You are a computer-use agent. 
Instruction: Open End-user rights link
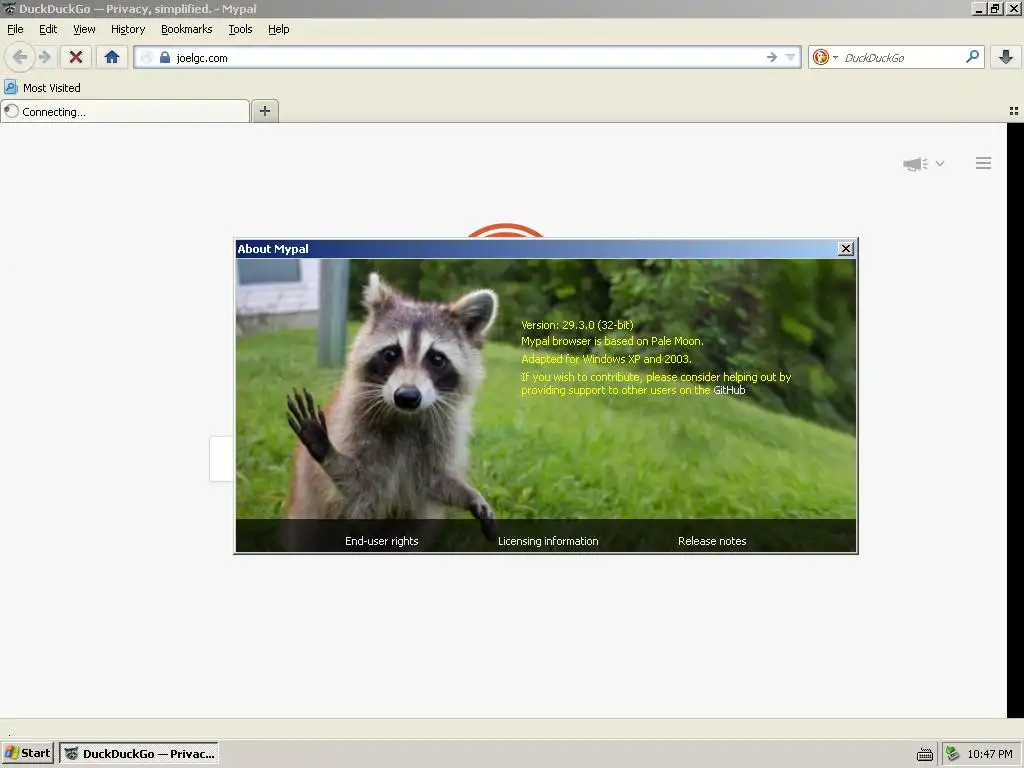point(381,541)
